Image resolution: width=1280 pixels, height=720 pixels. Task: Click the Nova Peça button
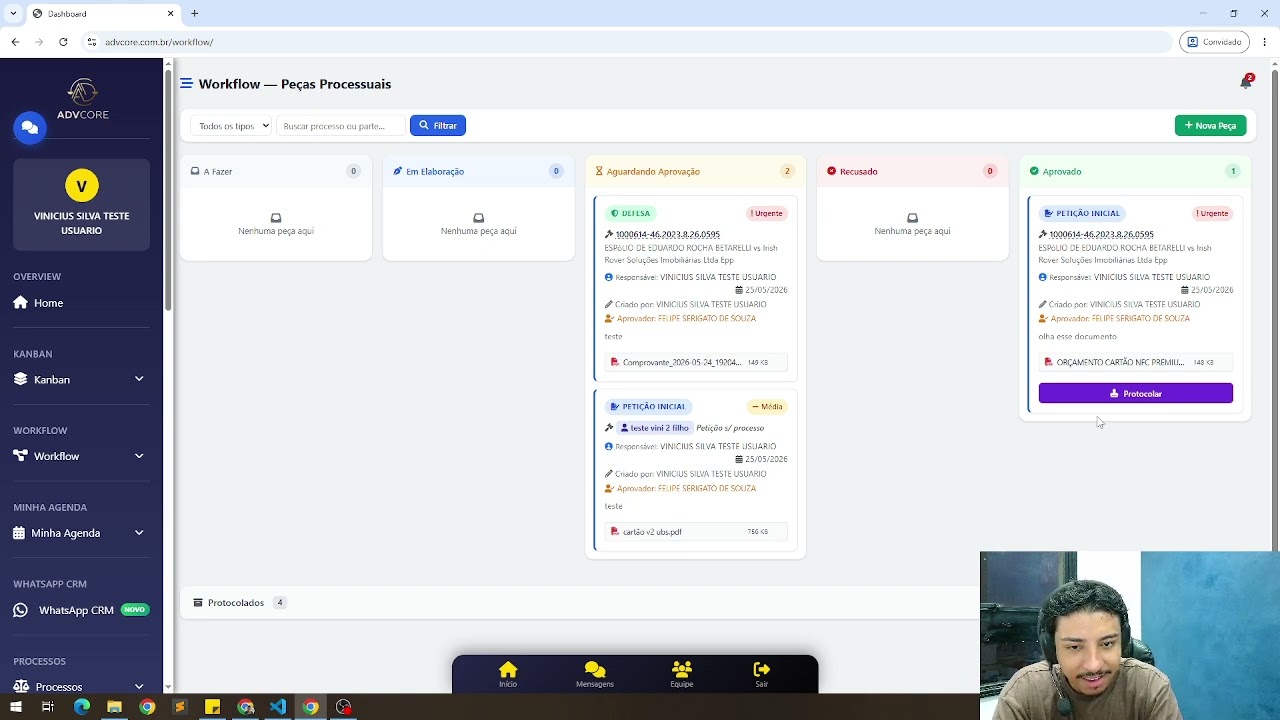pyautogui.click(x=1210, y=126)
